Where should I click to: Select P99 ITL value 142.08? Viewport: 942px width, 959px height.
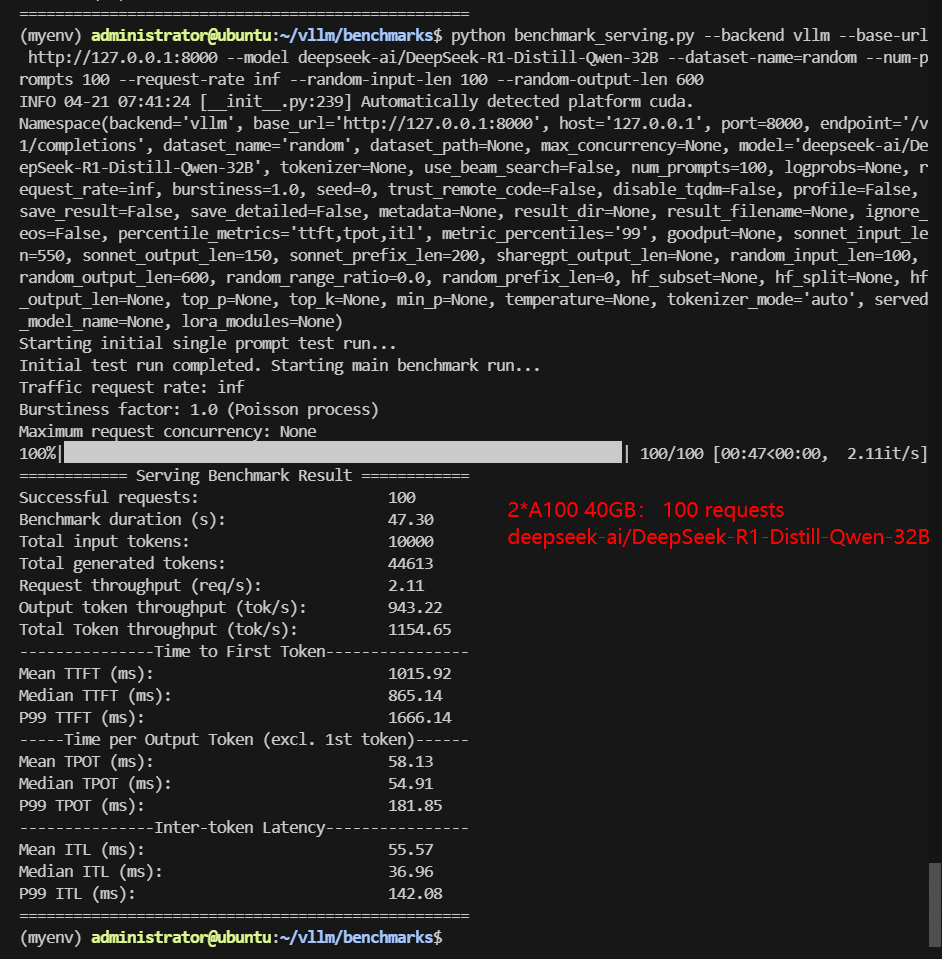(415, 894)
